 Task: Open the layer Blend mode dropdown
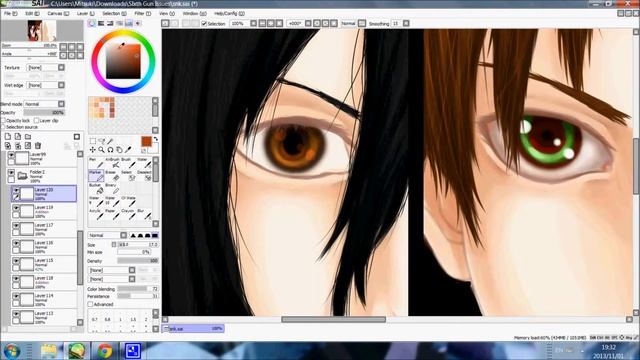[44, 104]
